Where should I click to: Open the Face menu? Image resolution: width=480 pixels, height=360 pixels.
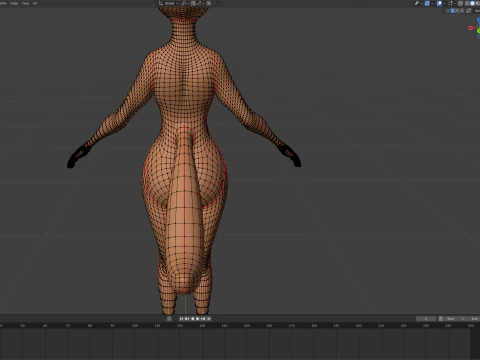[x=25, y=3]
